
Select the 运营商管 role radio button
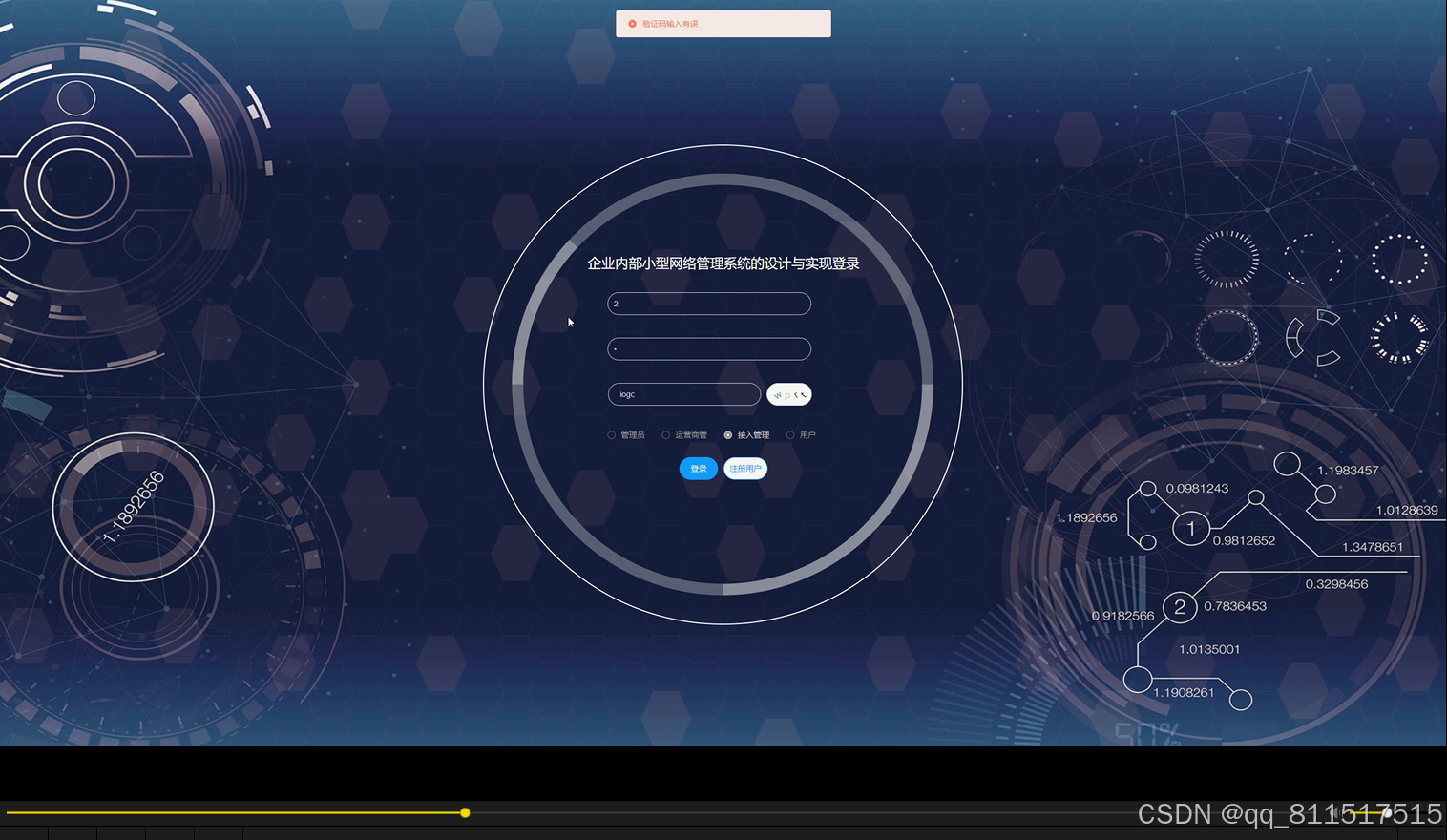click(666, 435)
